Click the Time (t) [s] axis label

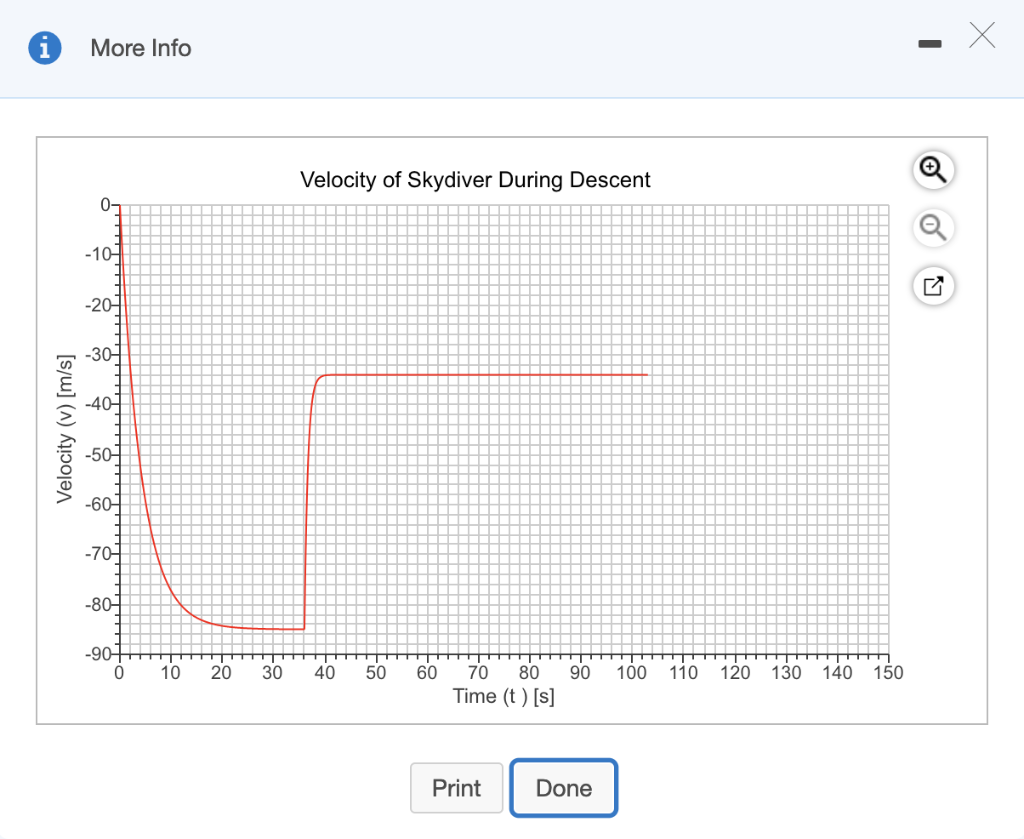pos(504,697)
